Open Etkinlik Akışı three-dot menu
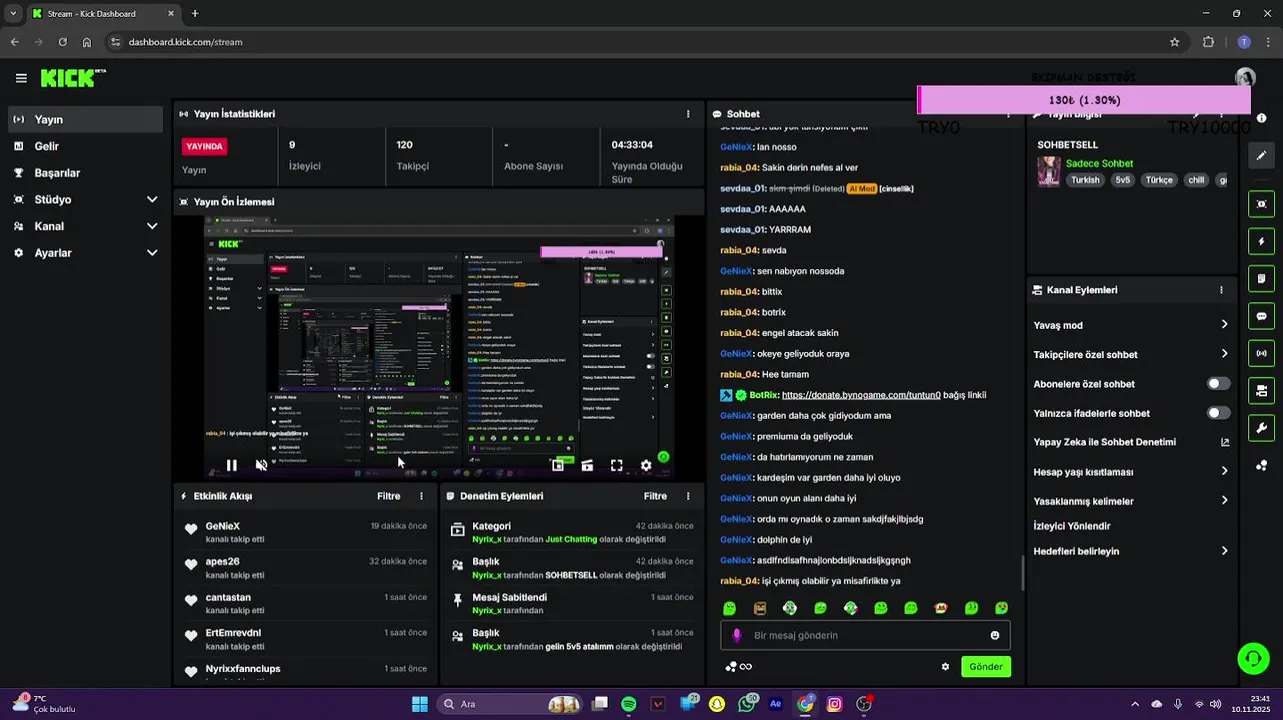This screenshot has width=1283, height=720. 421,496
